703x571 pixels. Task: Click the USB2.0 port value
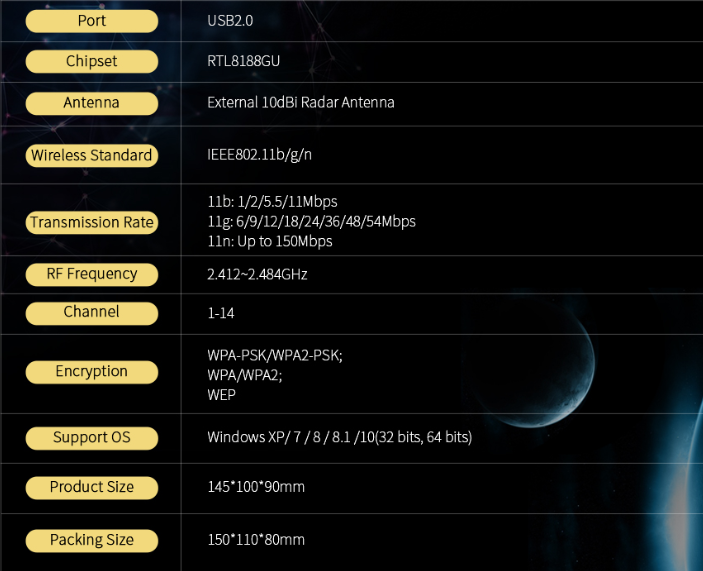pos(230,20)
